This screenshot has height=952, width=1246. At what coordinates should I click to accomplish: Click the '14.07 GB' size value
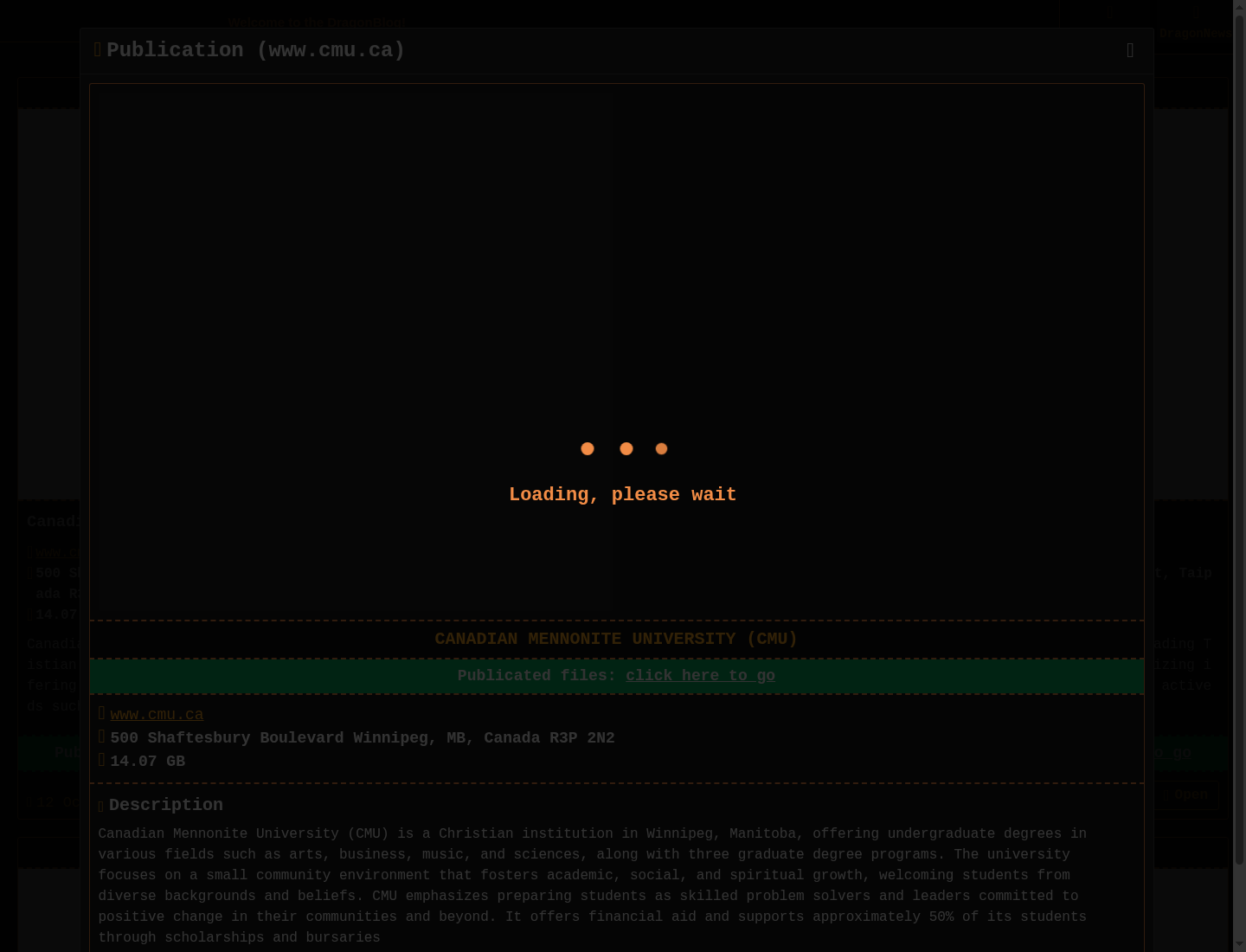pos(148,761)
